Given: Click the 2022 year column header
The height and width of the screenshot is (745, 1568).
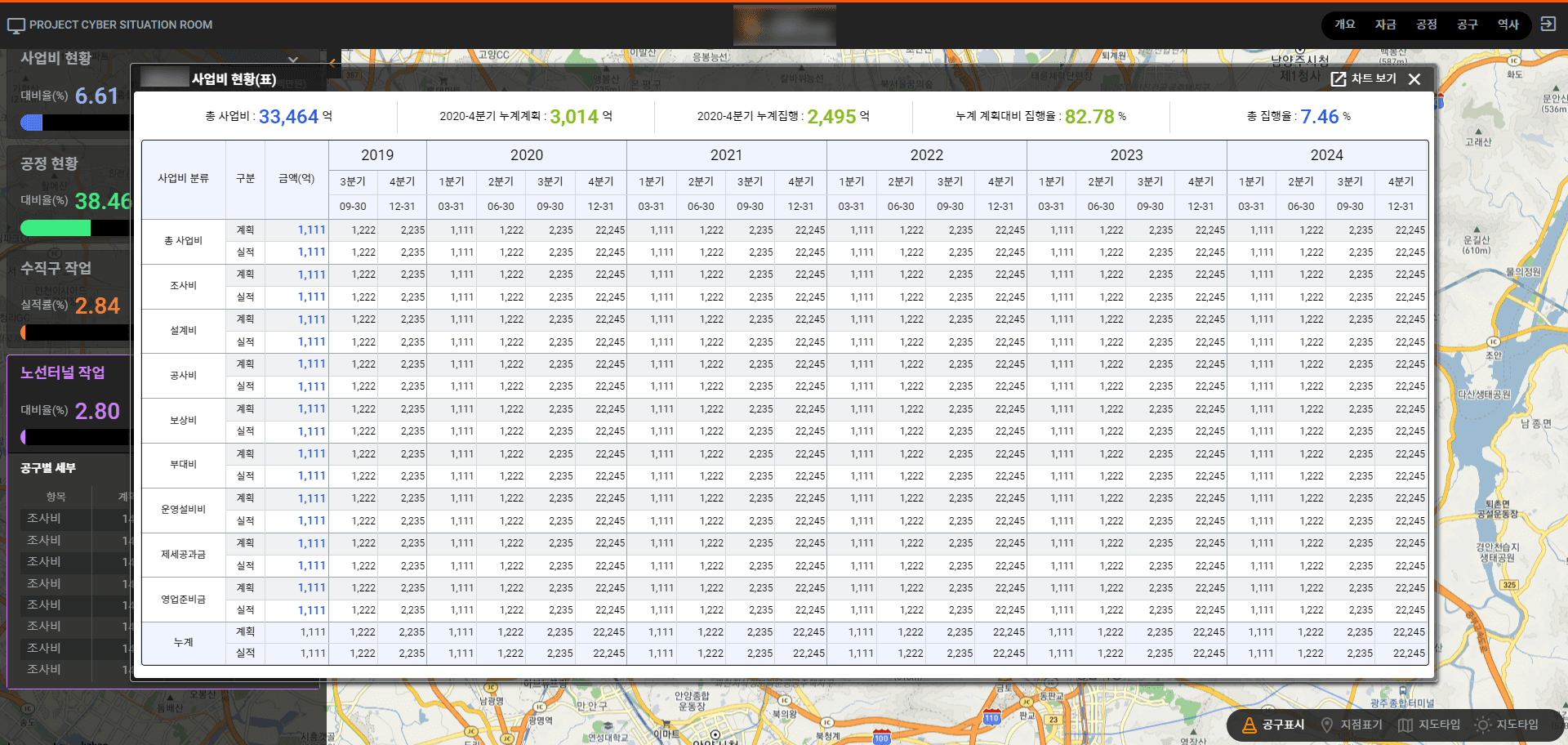Looking at the screenshot, I should pyautogui.click(x=926, y=155).
